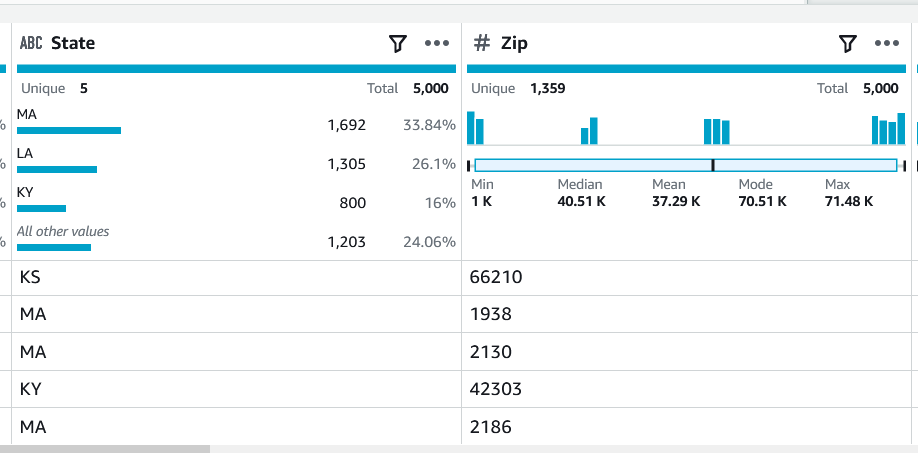Viewport: 918px width, 453px height.
Task: Click the Zip box plot range bar
Action: [x=600, y=165]
